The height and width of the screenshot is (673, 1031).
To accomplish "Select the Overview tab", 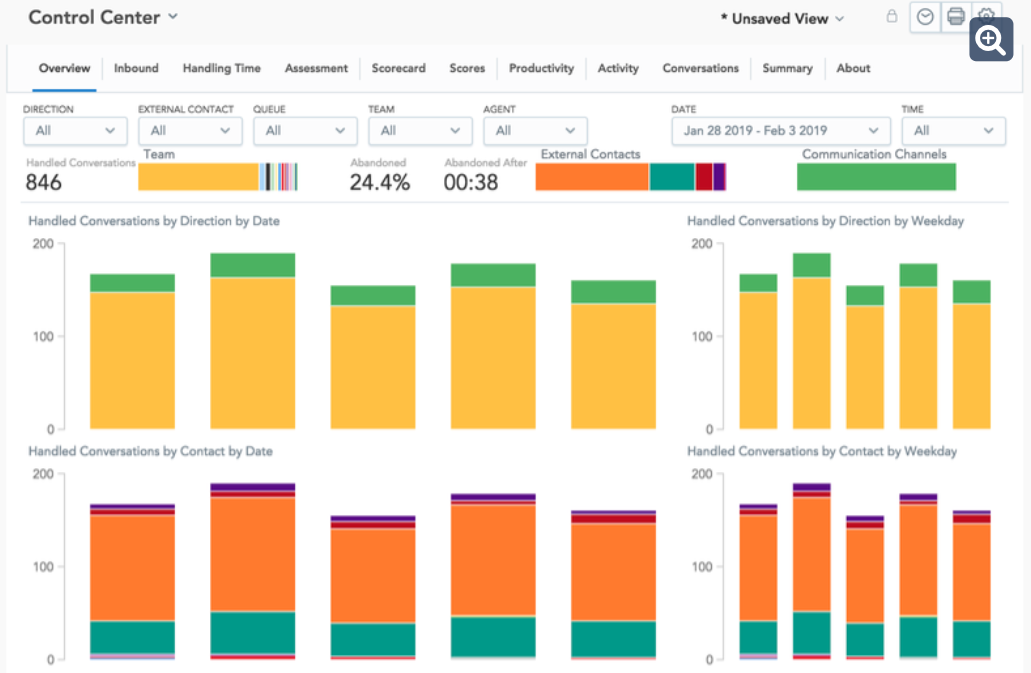I will [64, 68].
